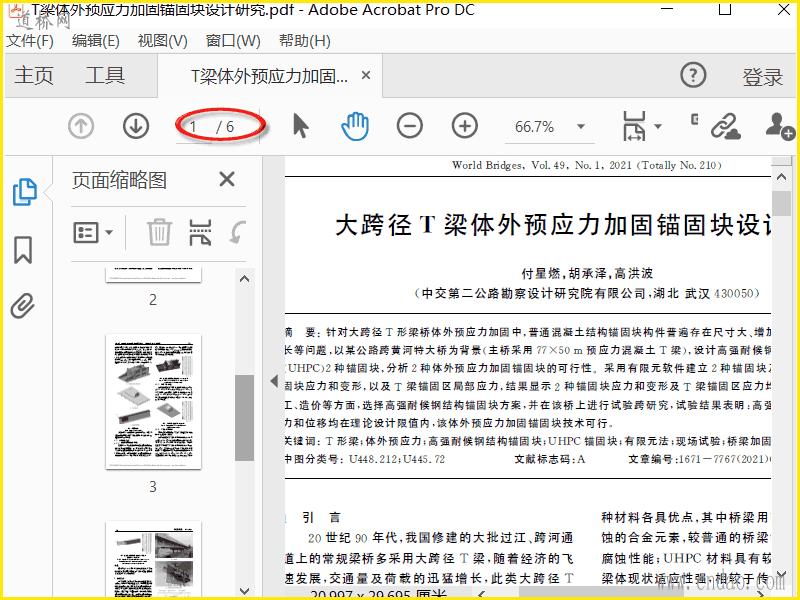Viewport: 800px width, 600px height.
Task: Select the arrow selection tool
Action: tap(301, 126)
